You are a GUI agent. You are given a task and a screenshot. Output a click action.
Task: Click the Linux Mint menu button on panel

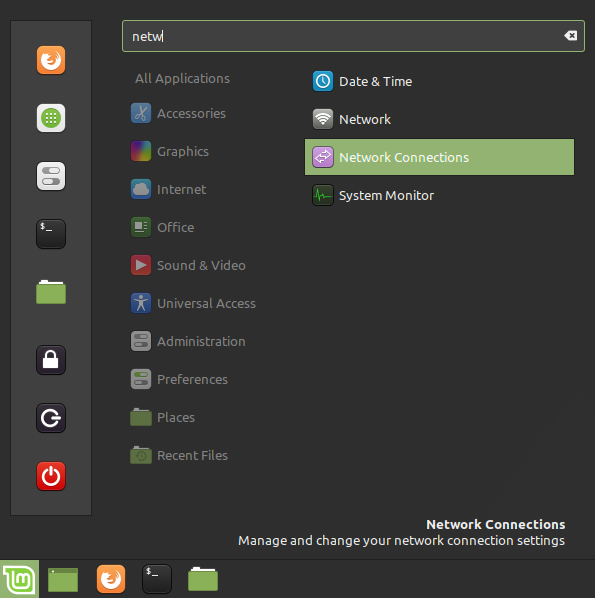pos(19,579)
